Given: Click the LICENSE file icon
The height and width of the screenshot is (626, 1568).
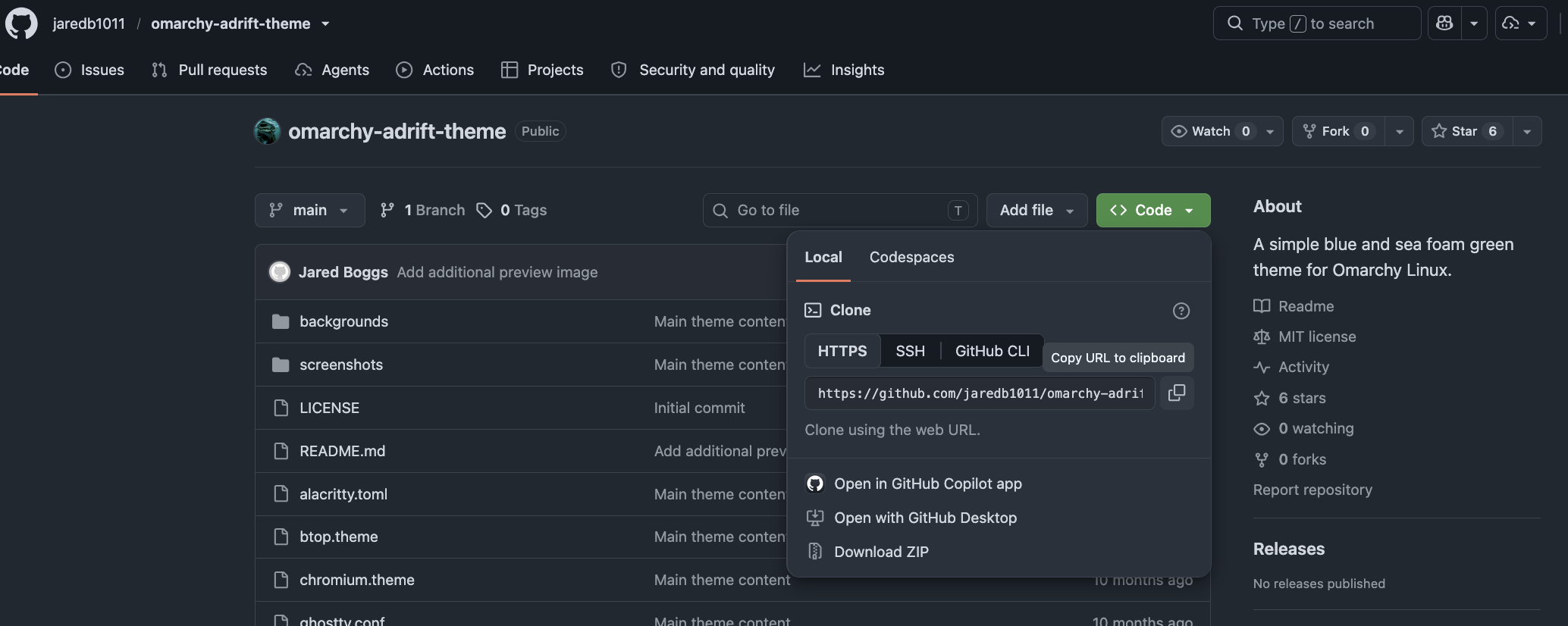Looking at the screenshot, I should pyautogui.click(x=281, y=408).
